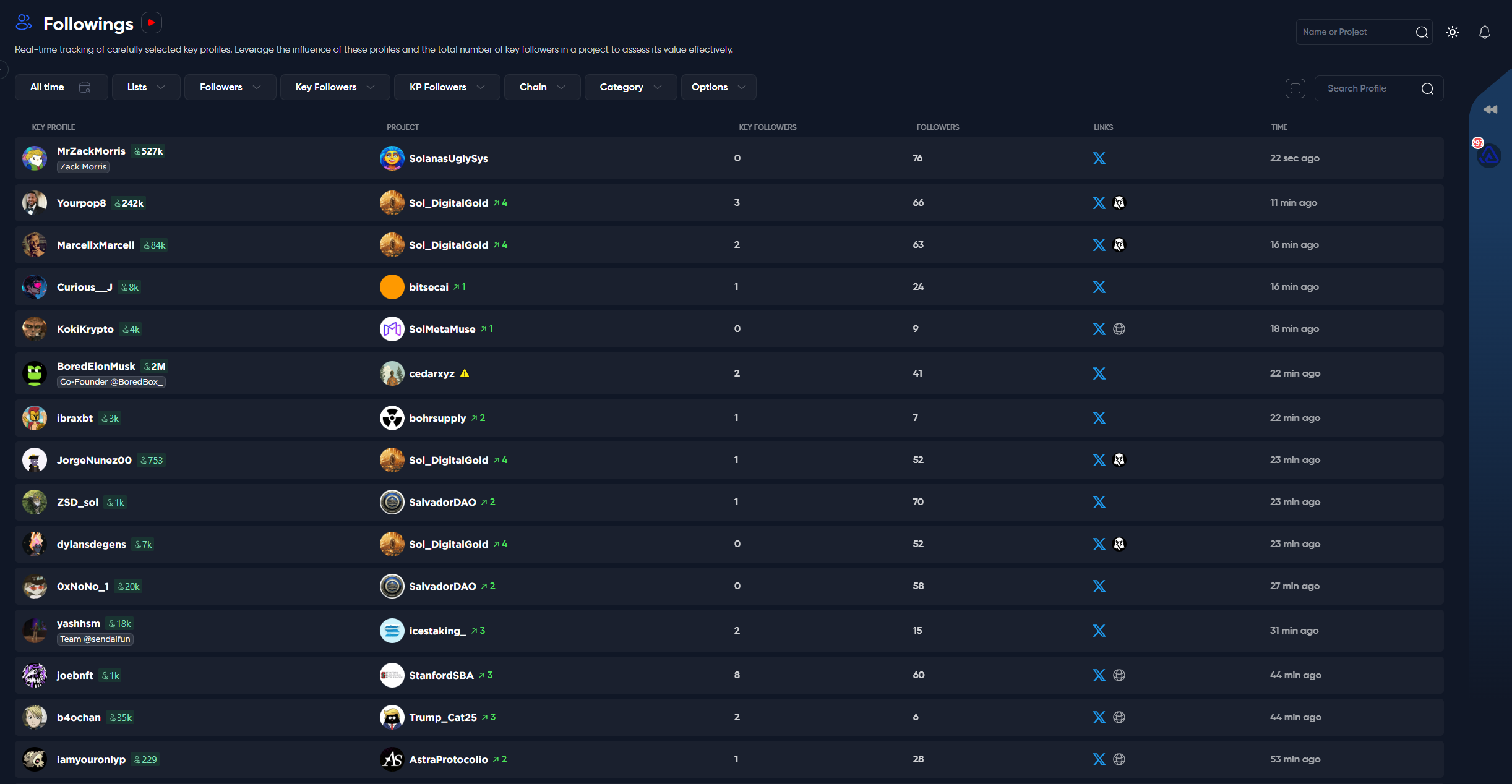Open the Chain dropdown filter

point(542,87)
